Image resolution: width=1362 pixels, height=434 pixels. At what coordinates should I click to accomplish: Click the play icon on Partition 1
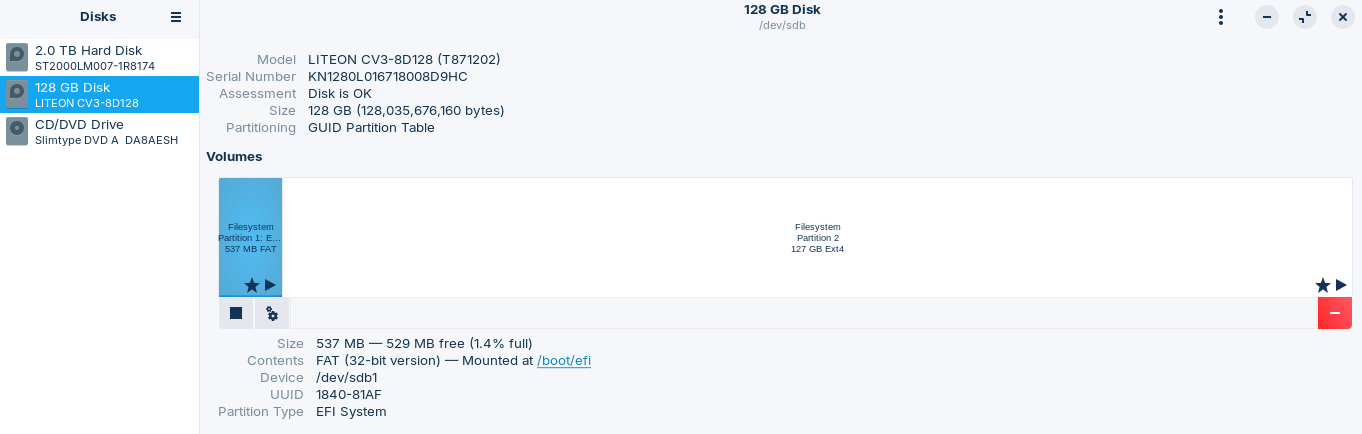[x=270, y=286]
